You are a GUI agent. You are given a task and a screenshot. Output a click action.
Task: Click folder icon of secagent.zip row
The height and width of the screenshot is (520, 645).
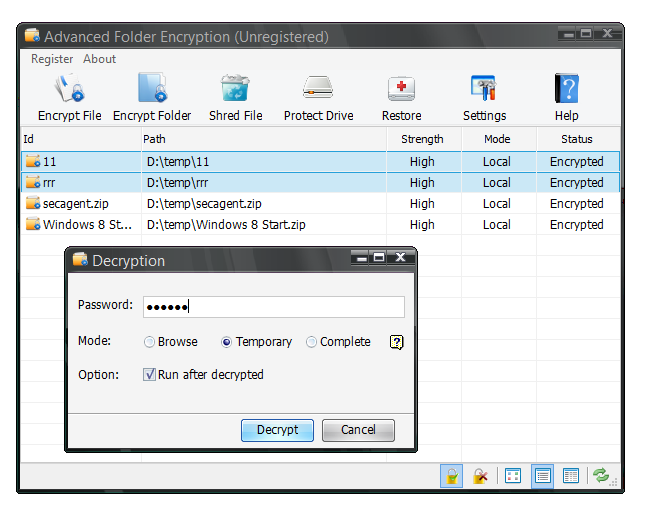33,203
